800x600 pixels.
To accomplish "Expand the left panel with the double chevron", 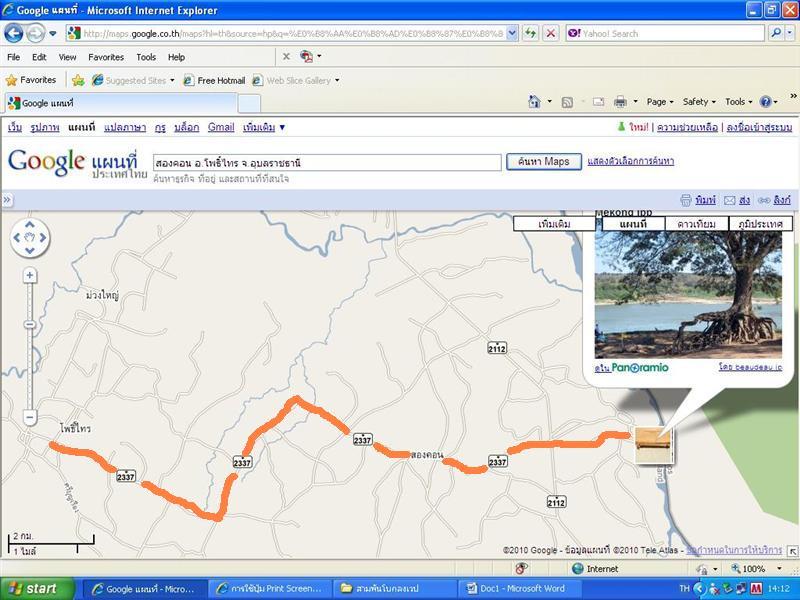I will [x=7, y=200].
